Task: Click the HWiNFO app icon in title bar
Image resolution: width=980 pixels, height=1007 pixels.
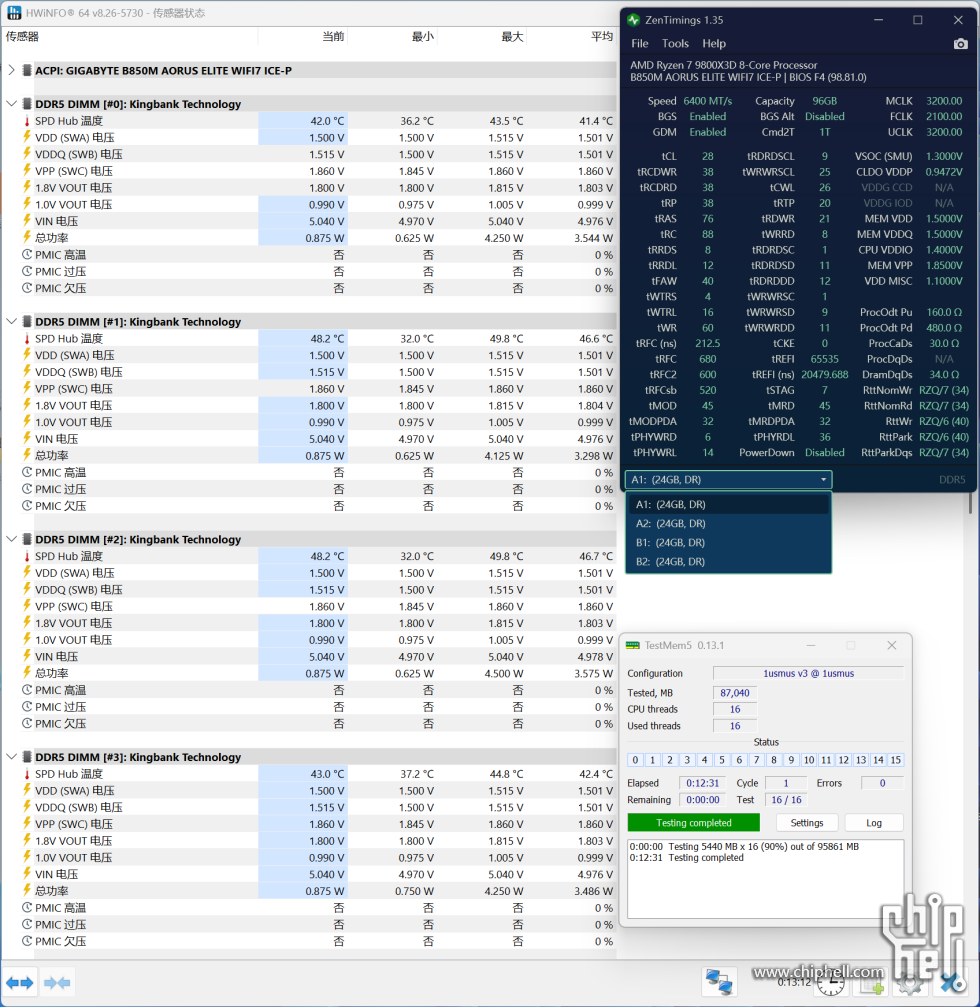Action: 13,13
